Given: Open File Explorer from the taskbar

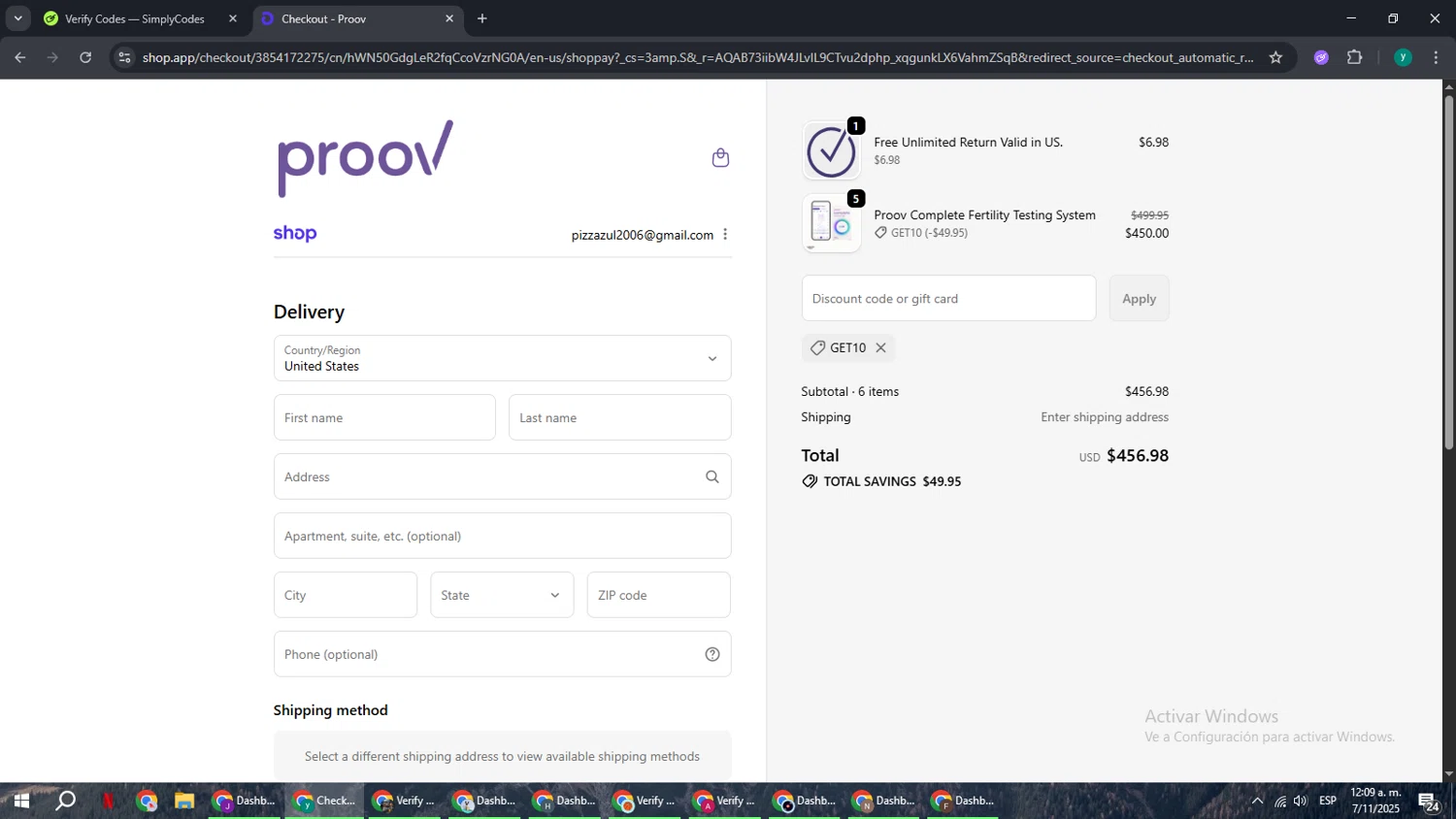Looking at the screenshot, I should (184, 801).
